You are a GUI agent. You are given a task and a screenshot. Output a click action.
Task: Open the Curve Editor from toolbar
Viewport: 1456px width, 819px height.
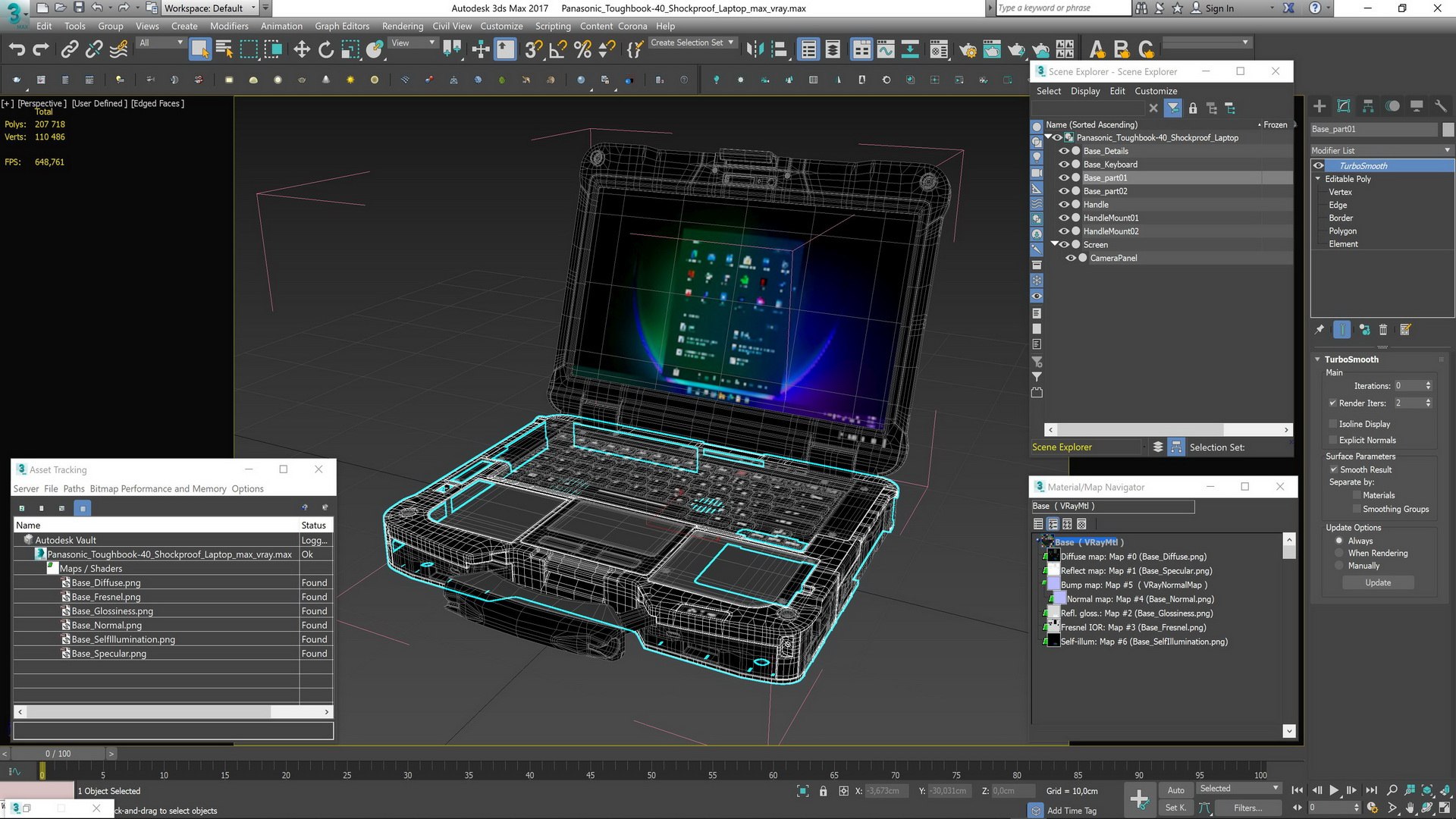tap(886, 50)
